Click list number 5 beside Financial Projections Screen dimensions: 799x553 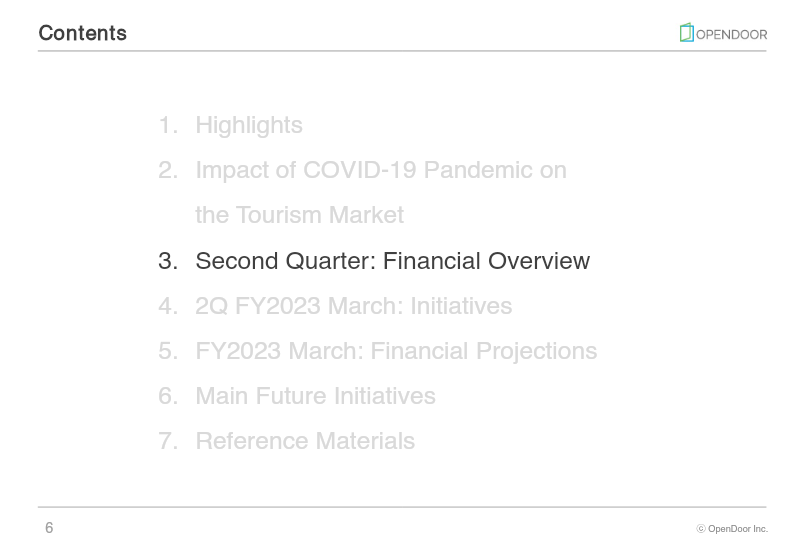tap(168, 351)
